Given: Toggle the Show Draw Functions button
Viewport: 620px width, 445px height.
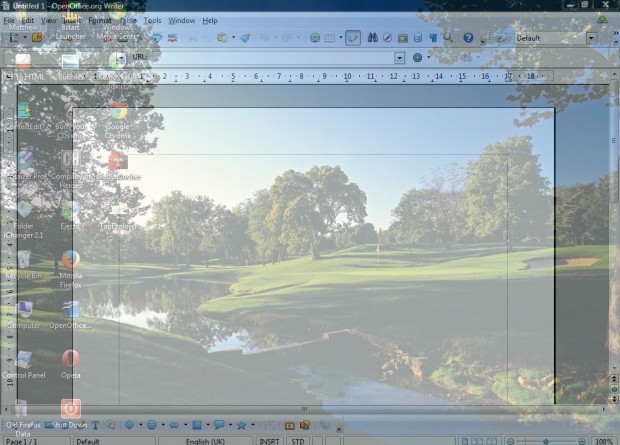Looking at the screenshot, I should click(353, 38).
